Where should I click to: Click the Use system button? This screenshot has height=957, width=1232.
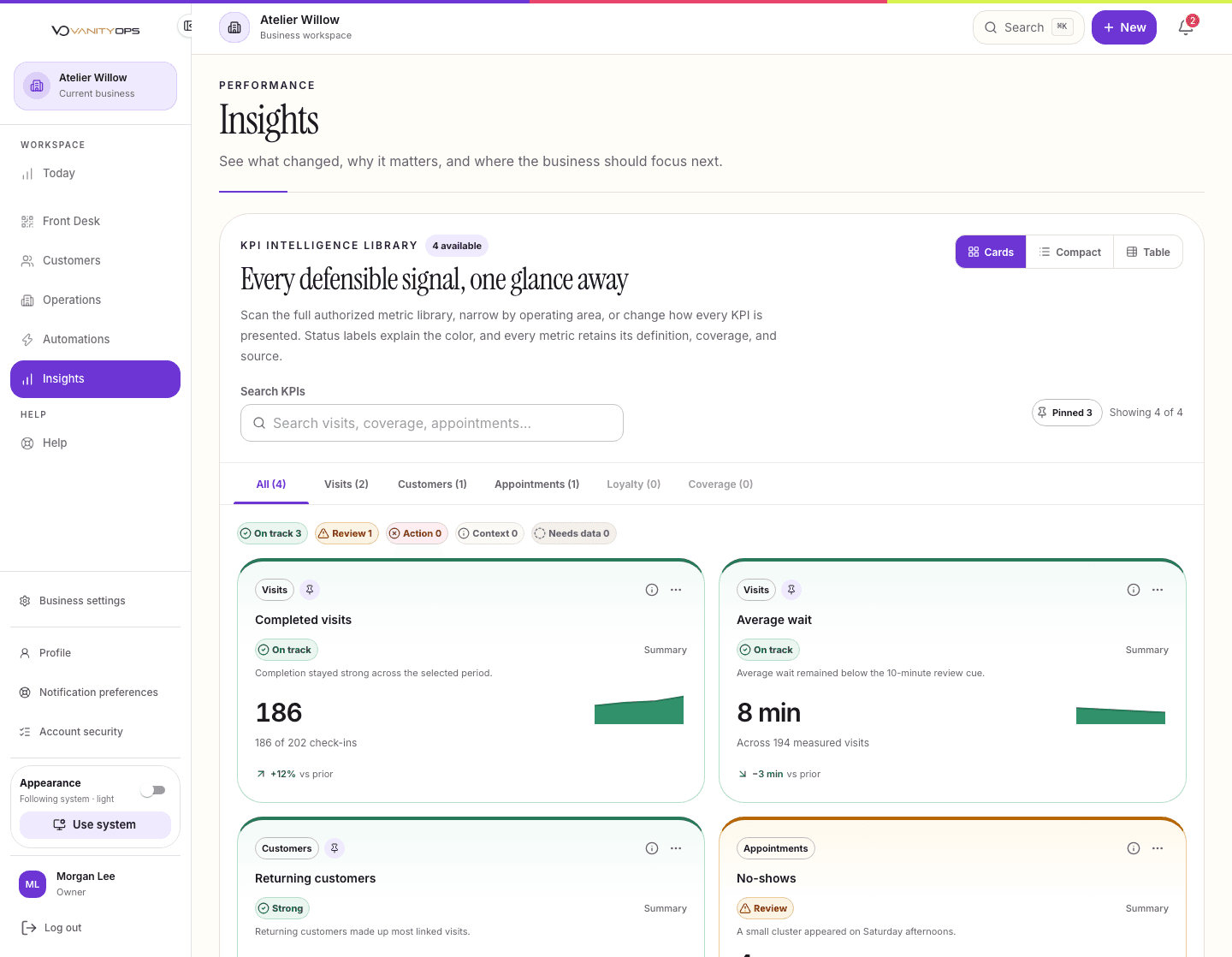click(95, 824)
